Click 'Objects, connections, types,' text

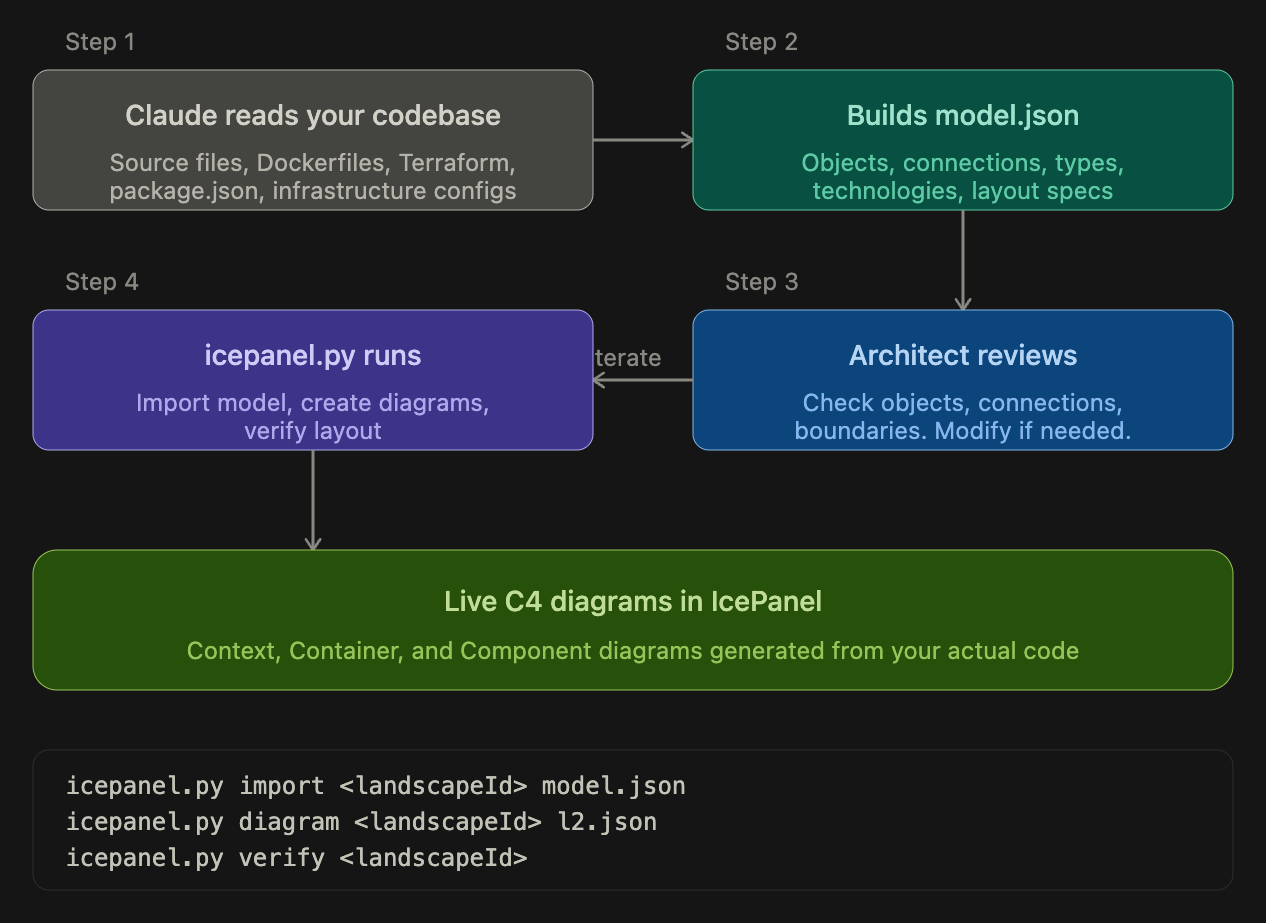pyautogui.click(x=963, y=163)
